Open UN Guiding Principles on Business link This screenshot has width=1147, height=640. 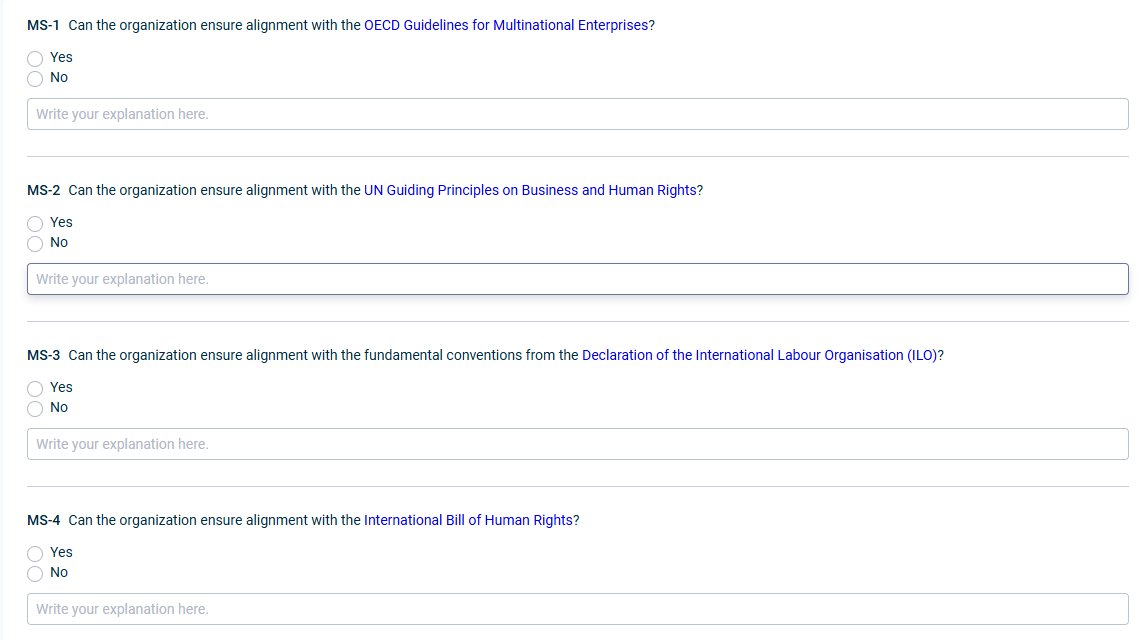point(530,190)
